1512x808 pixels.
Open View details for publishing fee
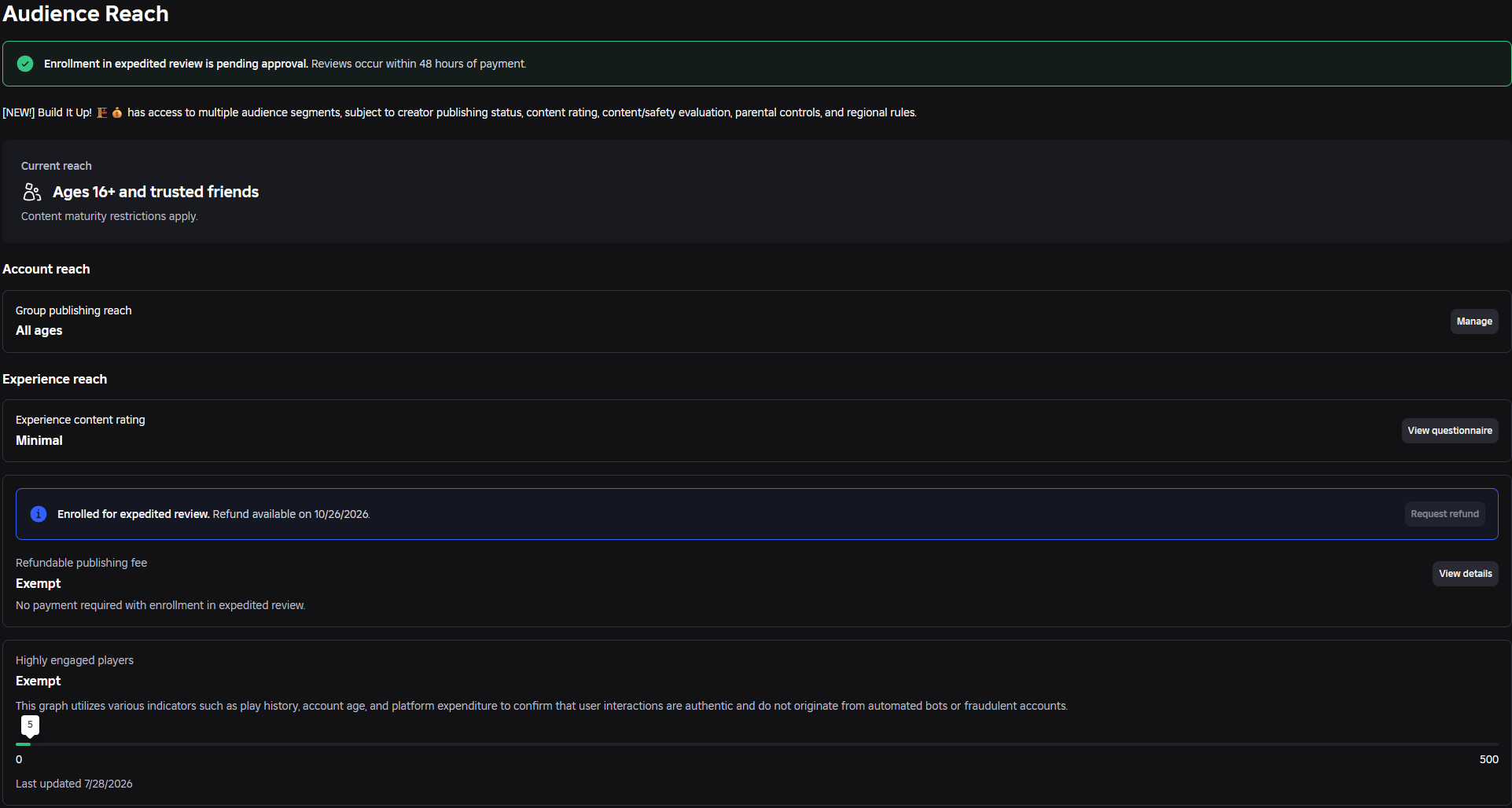[x=1466, y=574]
